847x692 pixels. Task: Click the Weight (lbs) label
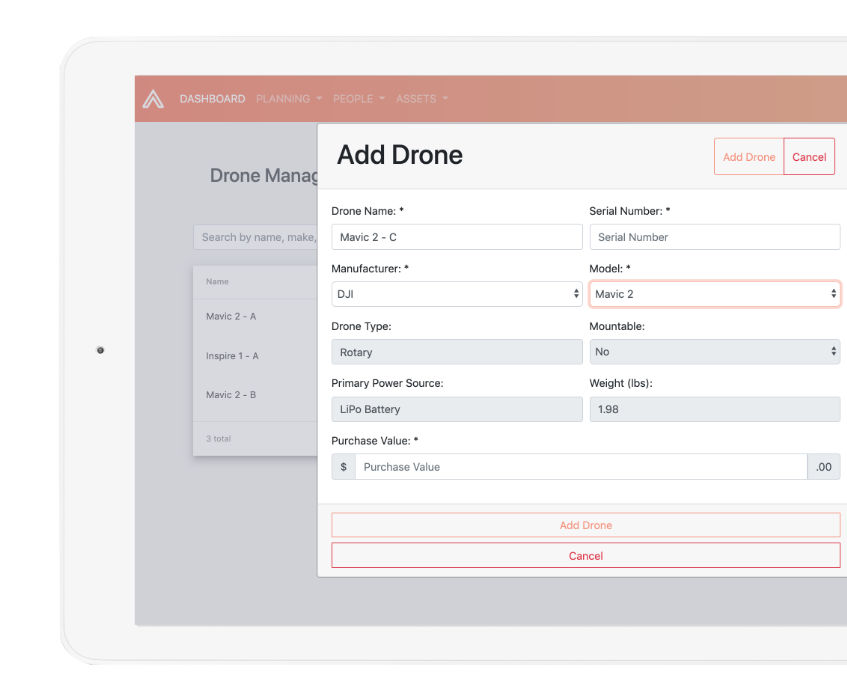click(x=621, y=383)
